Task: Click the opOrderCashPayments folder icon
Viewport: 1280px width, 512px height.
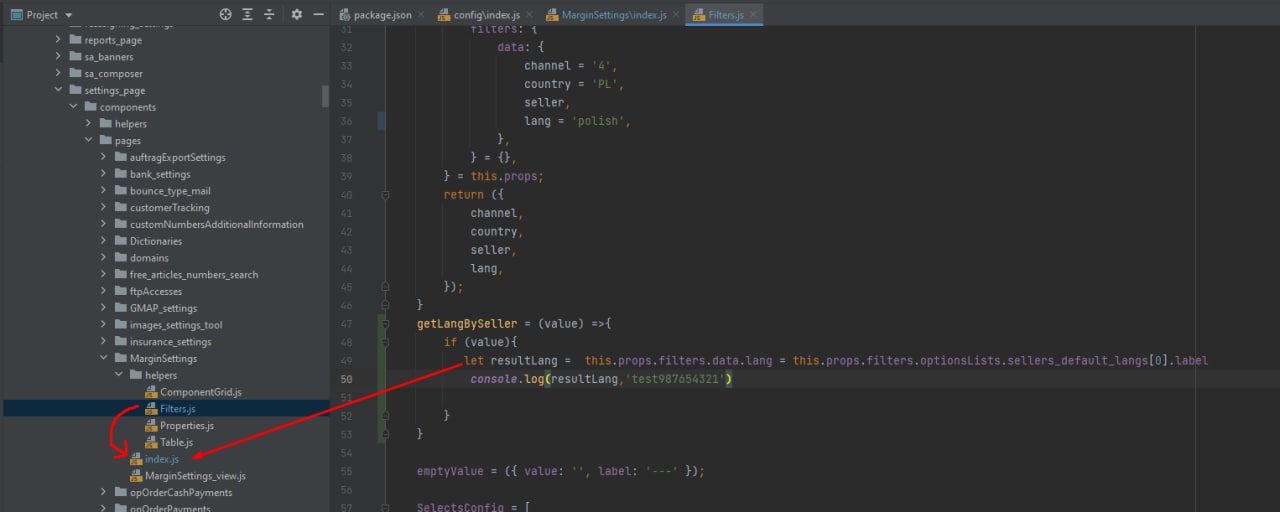Action: [x=120, y=492]
